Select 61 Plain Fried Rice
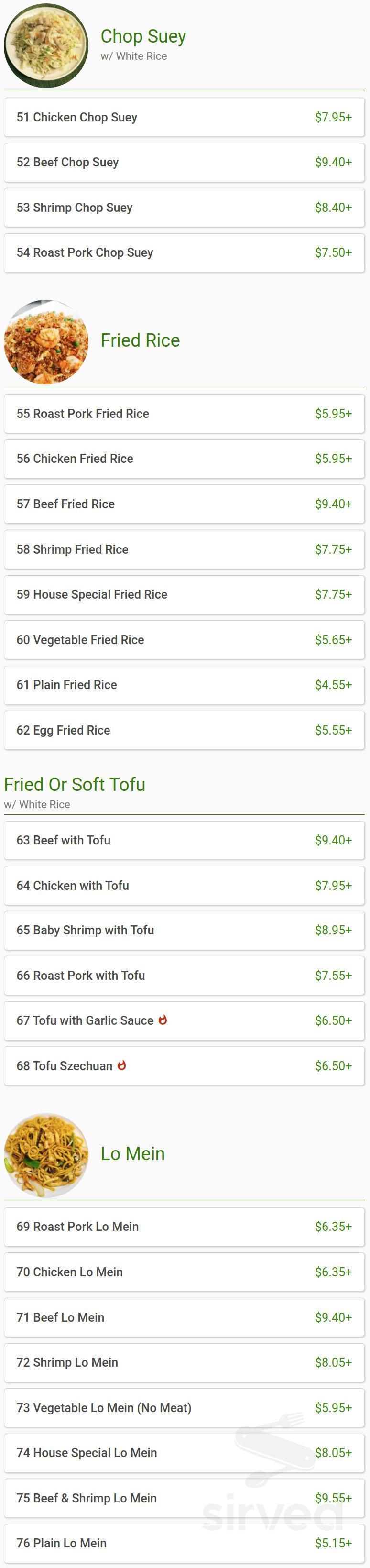370x1568 pixels. coord(184,685)
